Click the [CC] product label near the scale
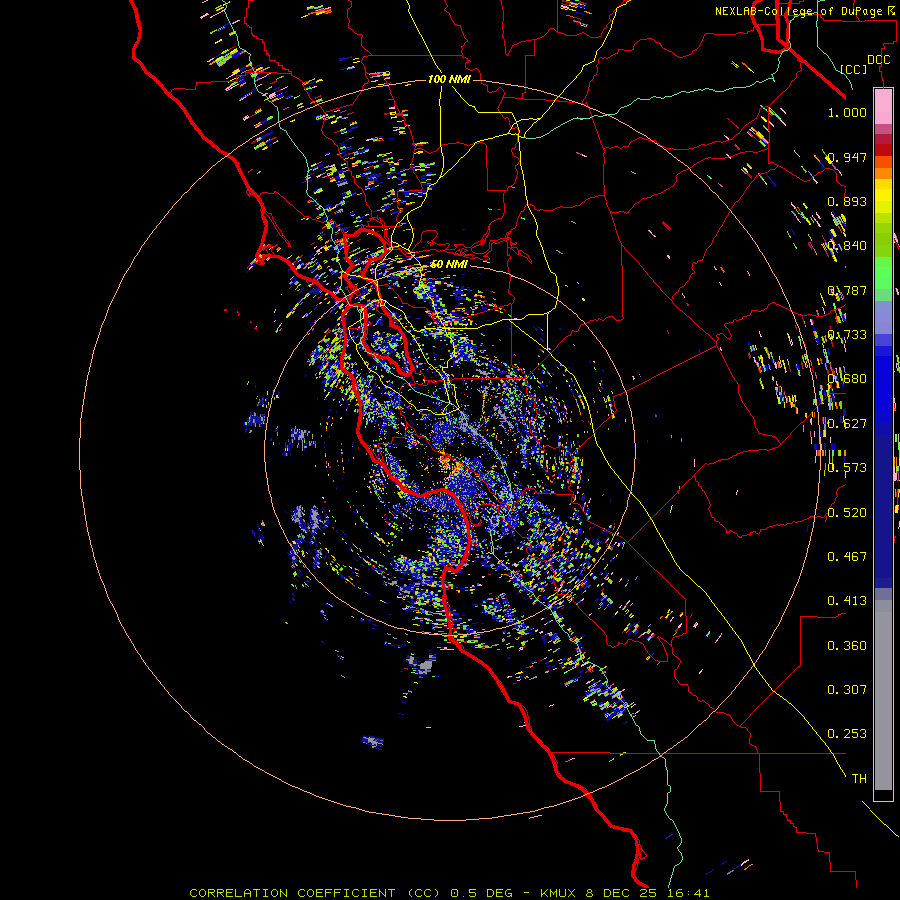900x900 pixels. 853,69
